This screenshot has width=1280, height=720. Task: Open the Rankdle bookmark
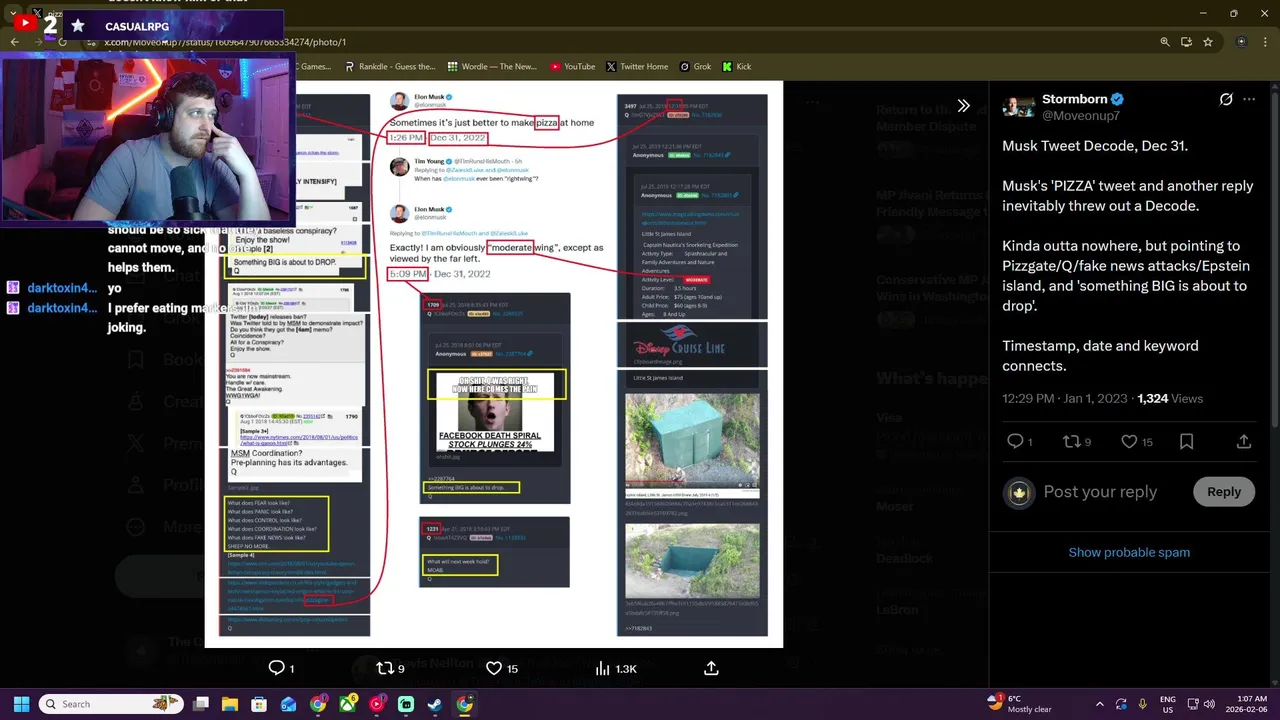(x=390, y=67)
